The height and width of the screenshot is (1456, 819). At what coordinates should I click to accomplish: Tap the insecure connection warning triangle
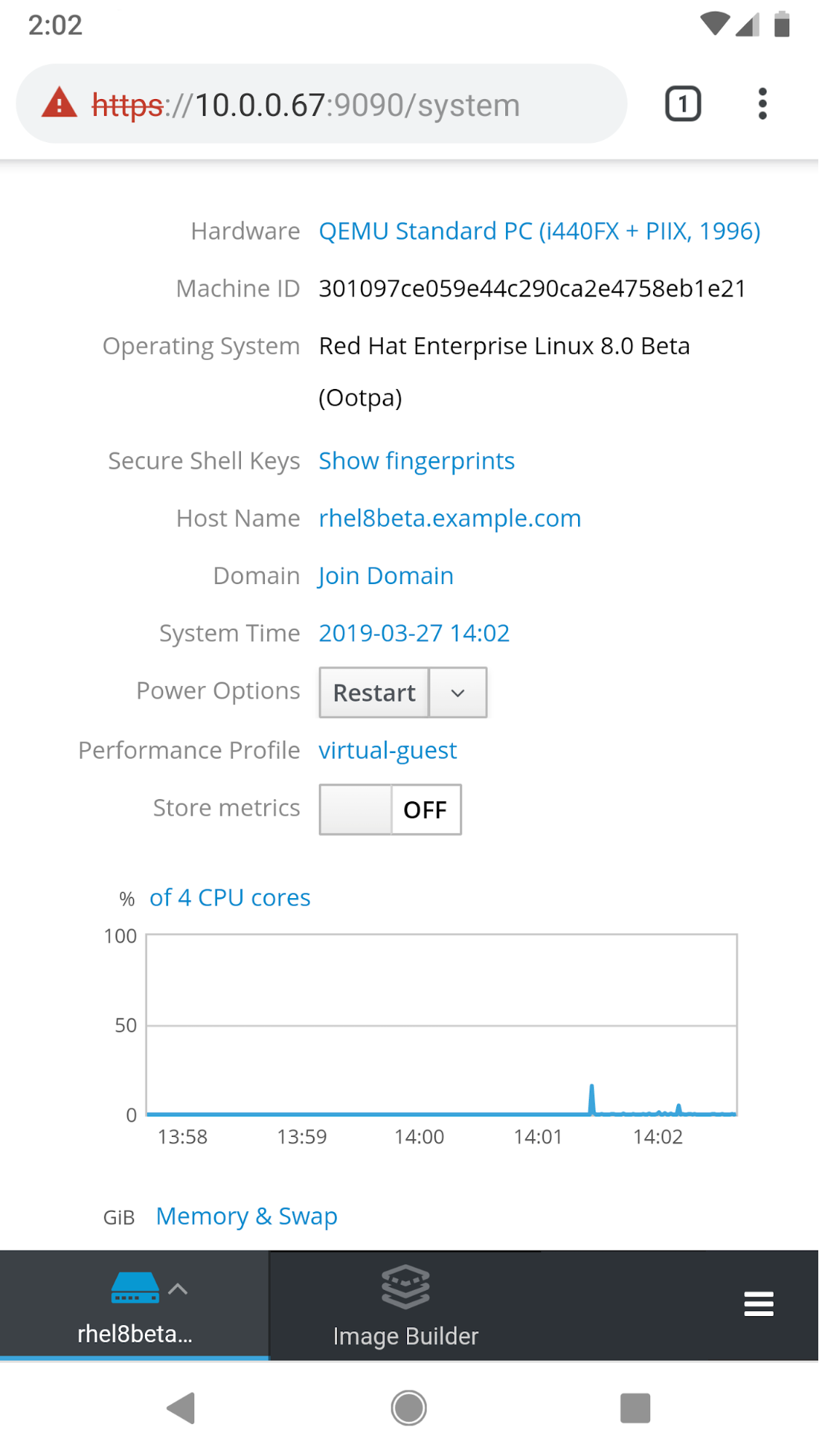click(x=59, y=103)
